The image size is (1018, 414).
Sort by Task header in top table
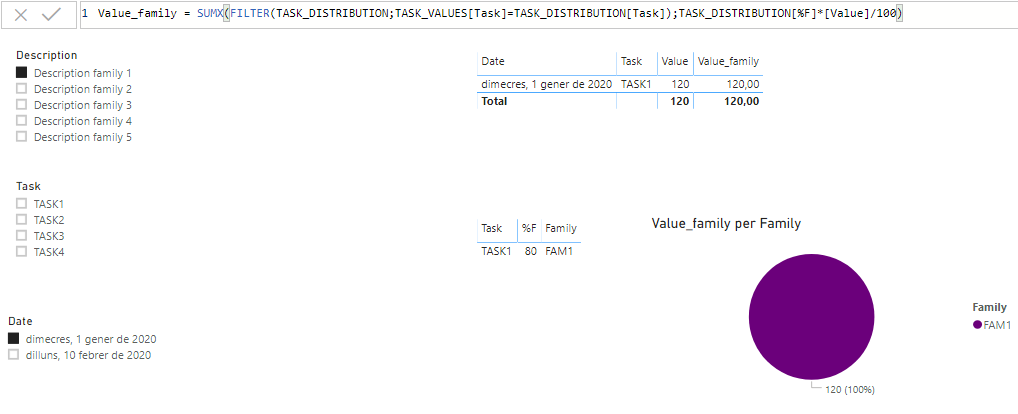coord(631,62)
